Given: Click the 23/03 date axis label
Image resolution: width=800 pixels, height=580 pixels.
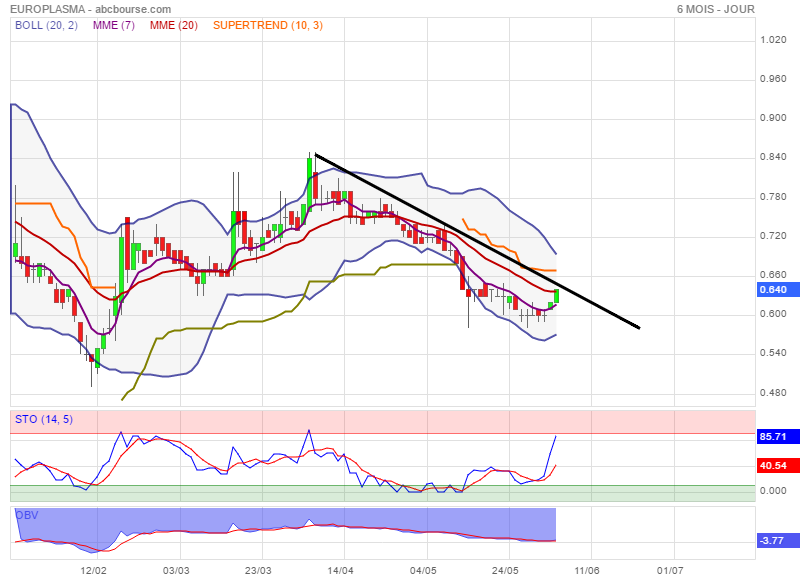Looking at the screenshot, I should 258,570.
